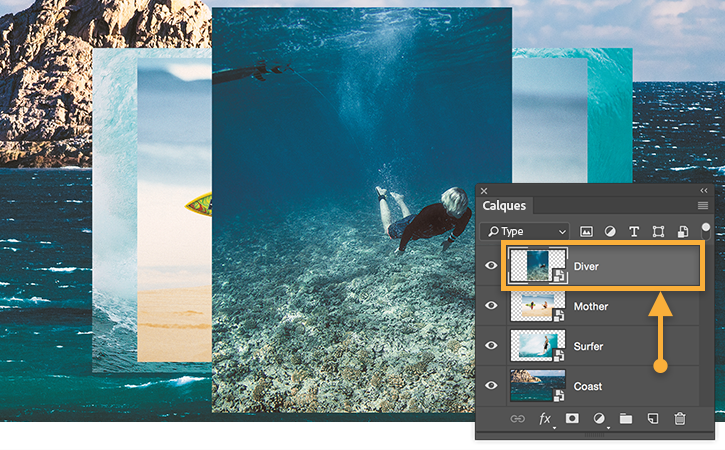This screenshot has width=725, height=450.
Task: Create new fill or adjustment layer
Action: (599, 419)
